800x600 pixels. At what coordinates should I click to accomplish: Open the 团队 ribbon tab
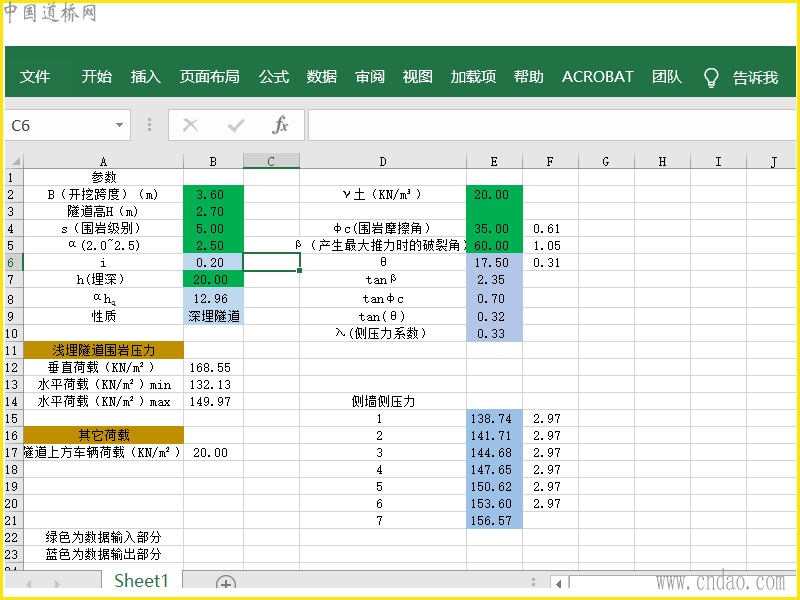[x=667, y=77]
